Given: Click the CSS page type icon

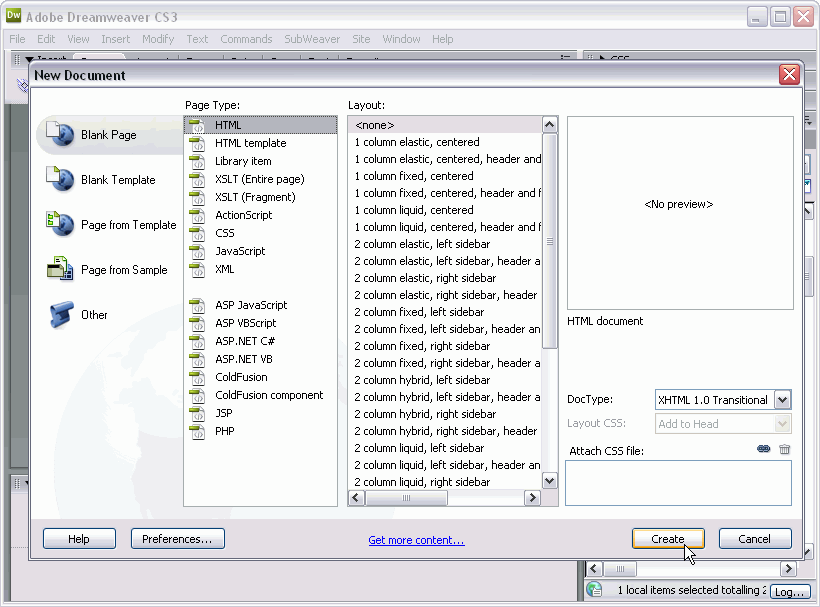Looking at the screenshot, I should click(x=197, y=233).
